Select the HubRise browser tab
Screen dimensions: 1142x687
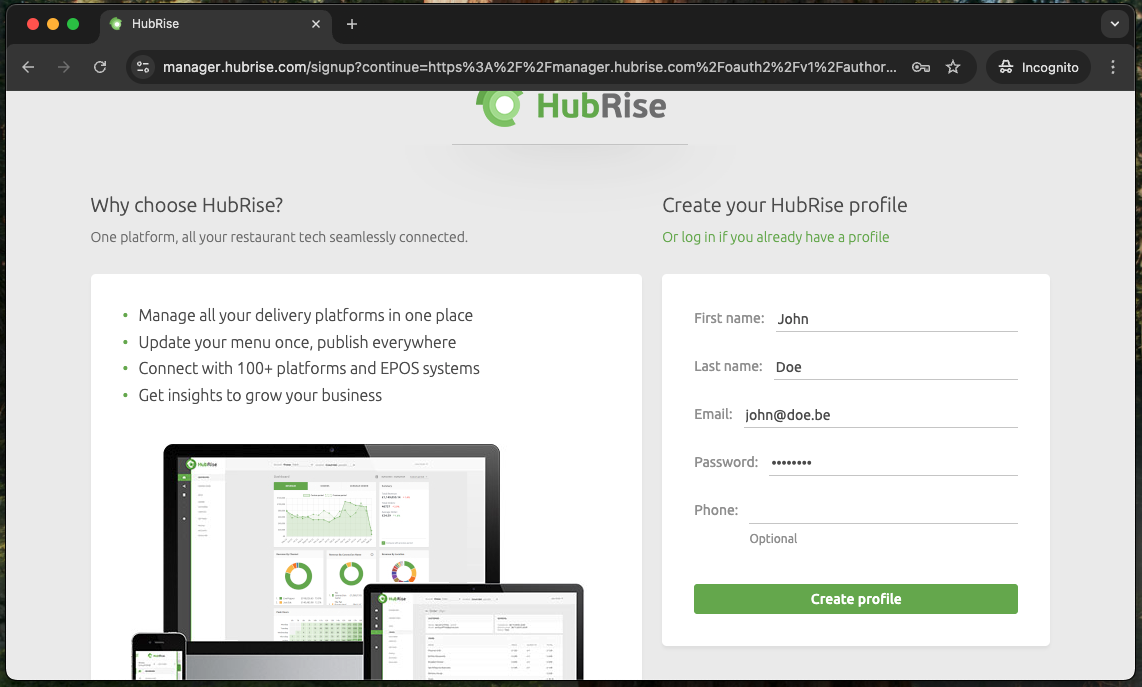(x=200, y=24)
